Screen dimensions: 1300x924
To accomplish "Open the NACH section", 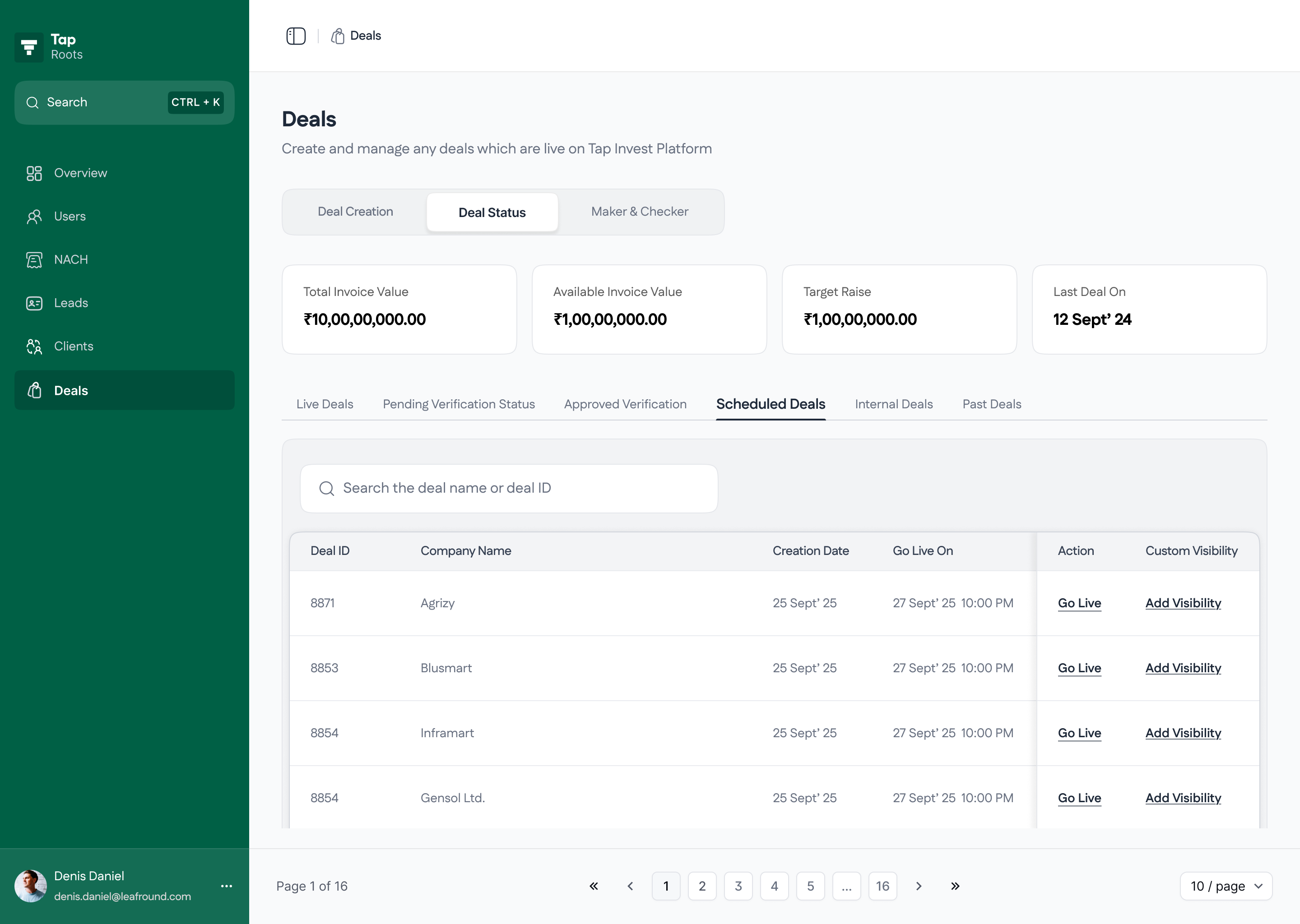I will pos(124,259).
